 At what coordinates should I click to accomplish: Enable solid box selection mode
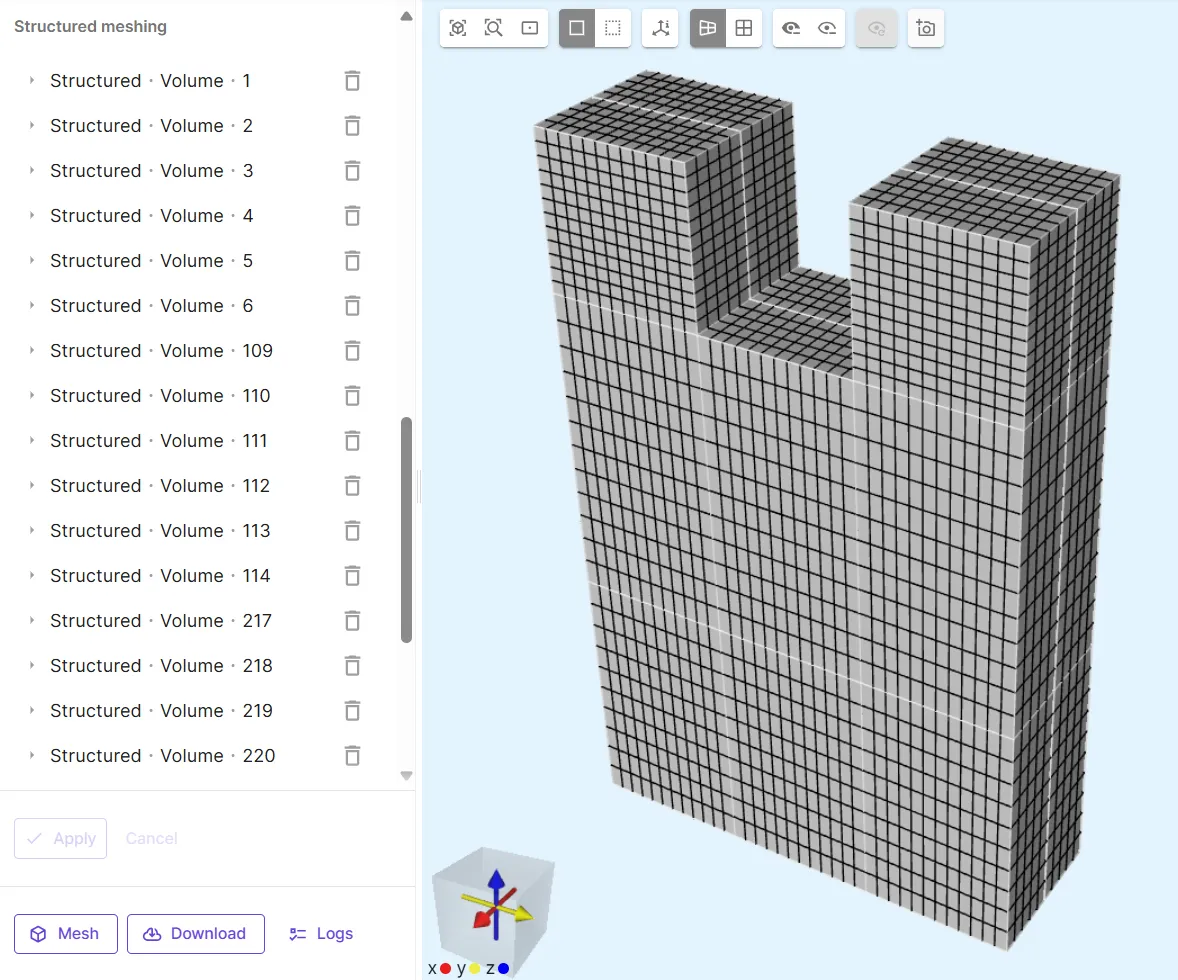(577, 28)
